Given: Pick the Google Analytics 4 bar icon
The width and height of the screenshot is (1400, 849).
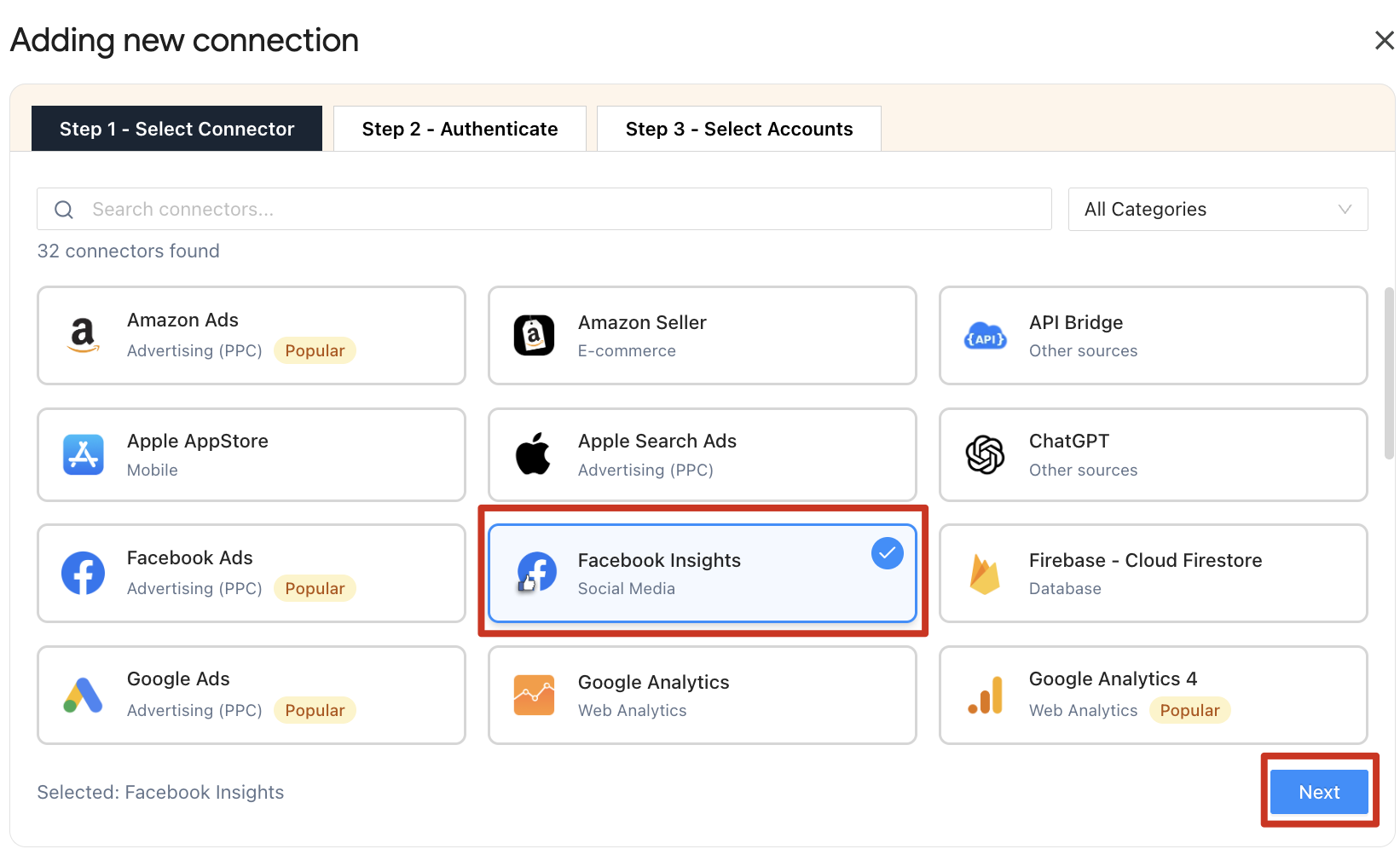Looking at the screenshot, I should pos(985,695).
